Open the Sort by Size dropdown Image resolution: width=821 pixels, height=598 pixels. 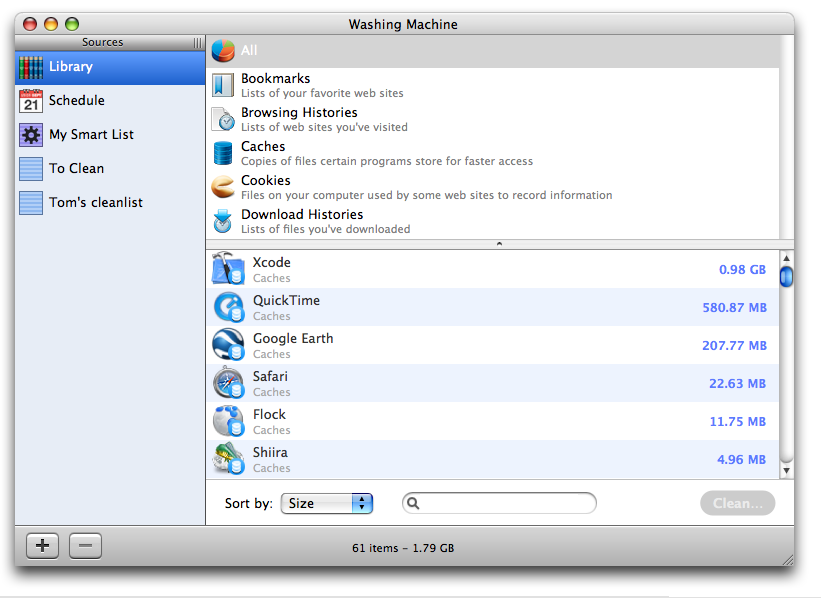point(327,503)
